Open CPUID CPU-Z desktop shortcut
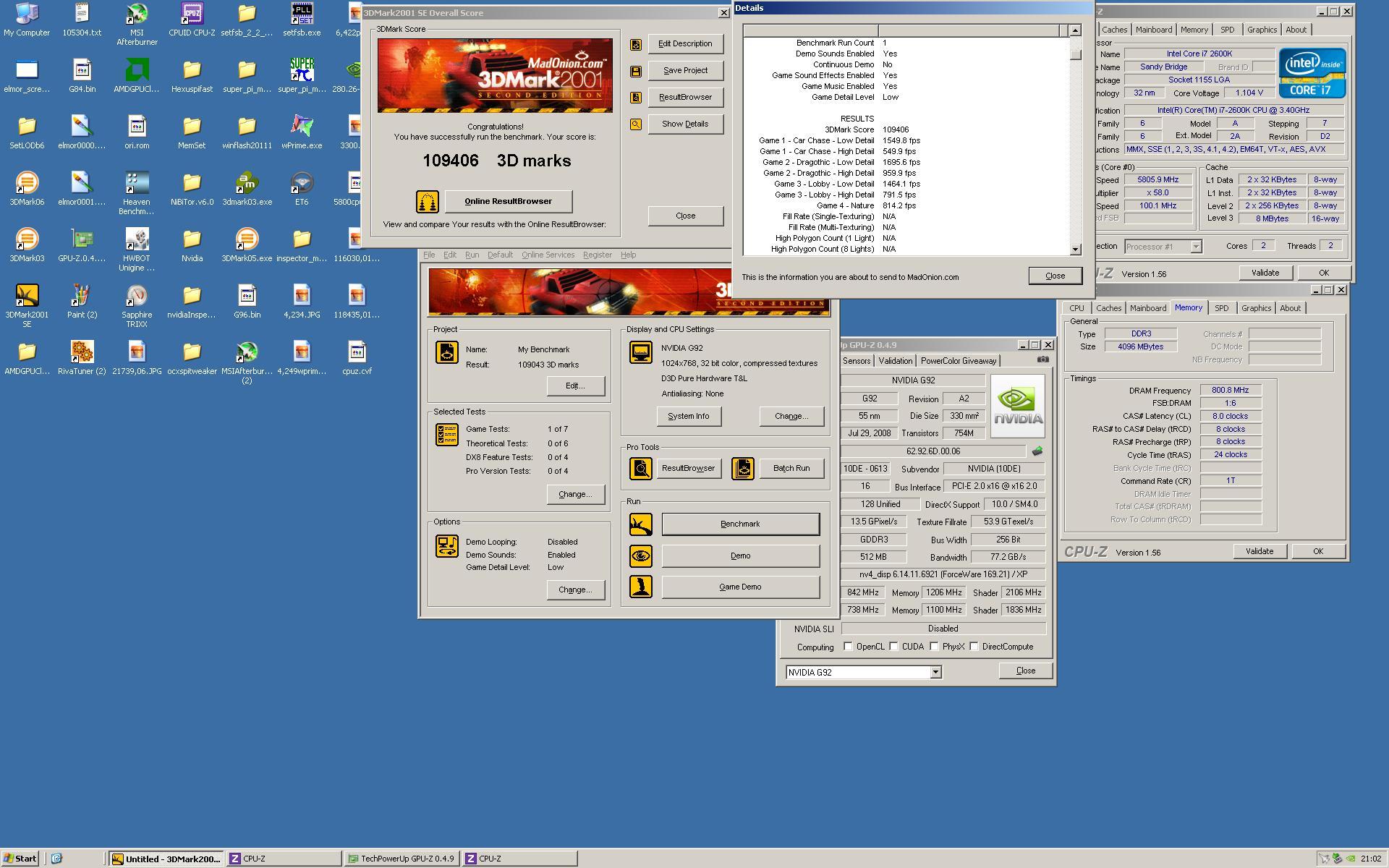This screenshot has width=1389, height=868. point(192,20)
